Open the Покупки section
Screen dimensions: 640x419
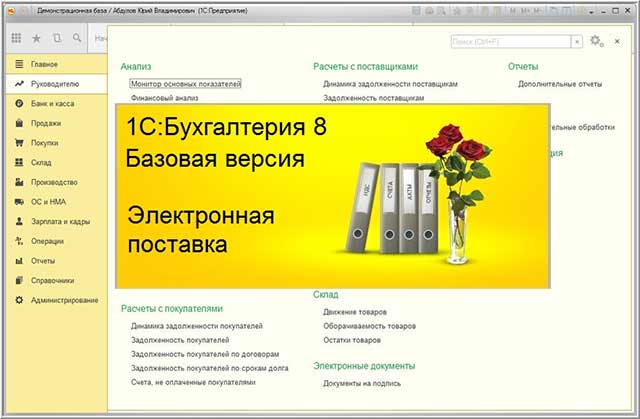57,143
